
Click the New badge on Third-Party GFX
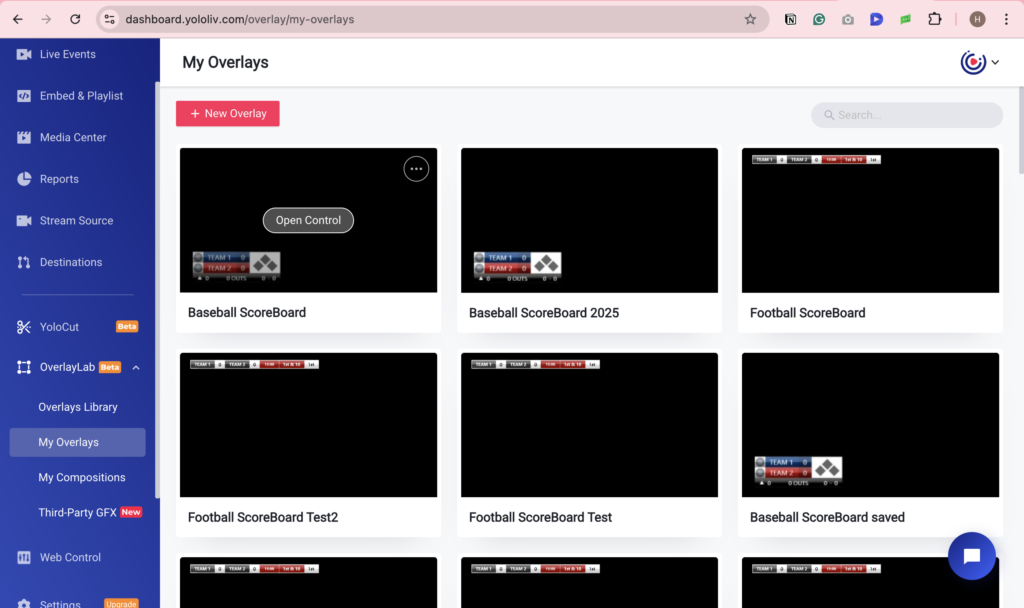pyautogui.click(x=131, y=513)
